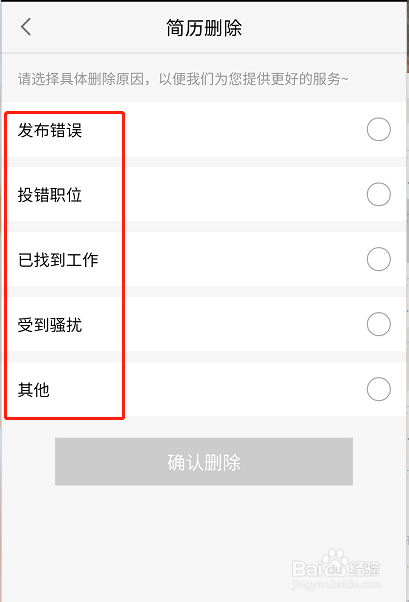Tick the 受到骚扰 radio circle

pos(379,324)
